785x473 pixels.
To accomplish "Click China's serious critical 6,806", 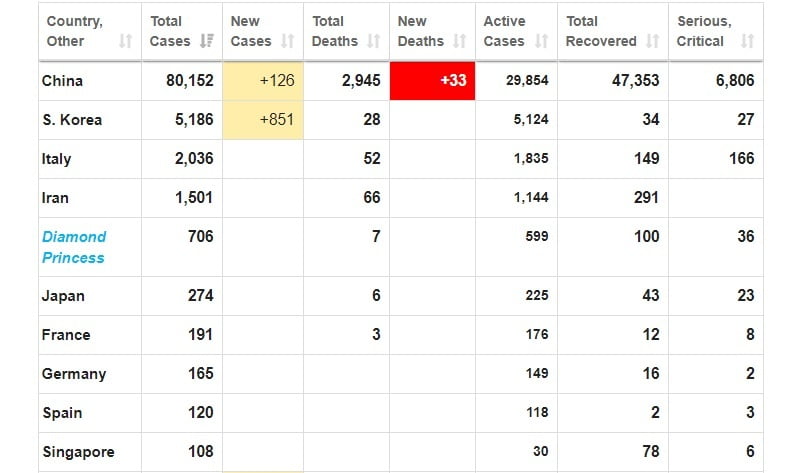I will (735, 81).
